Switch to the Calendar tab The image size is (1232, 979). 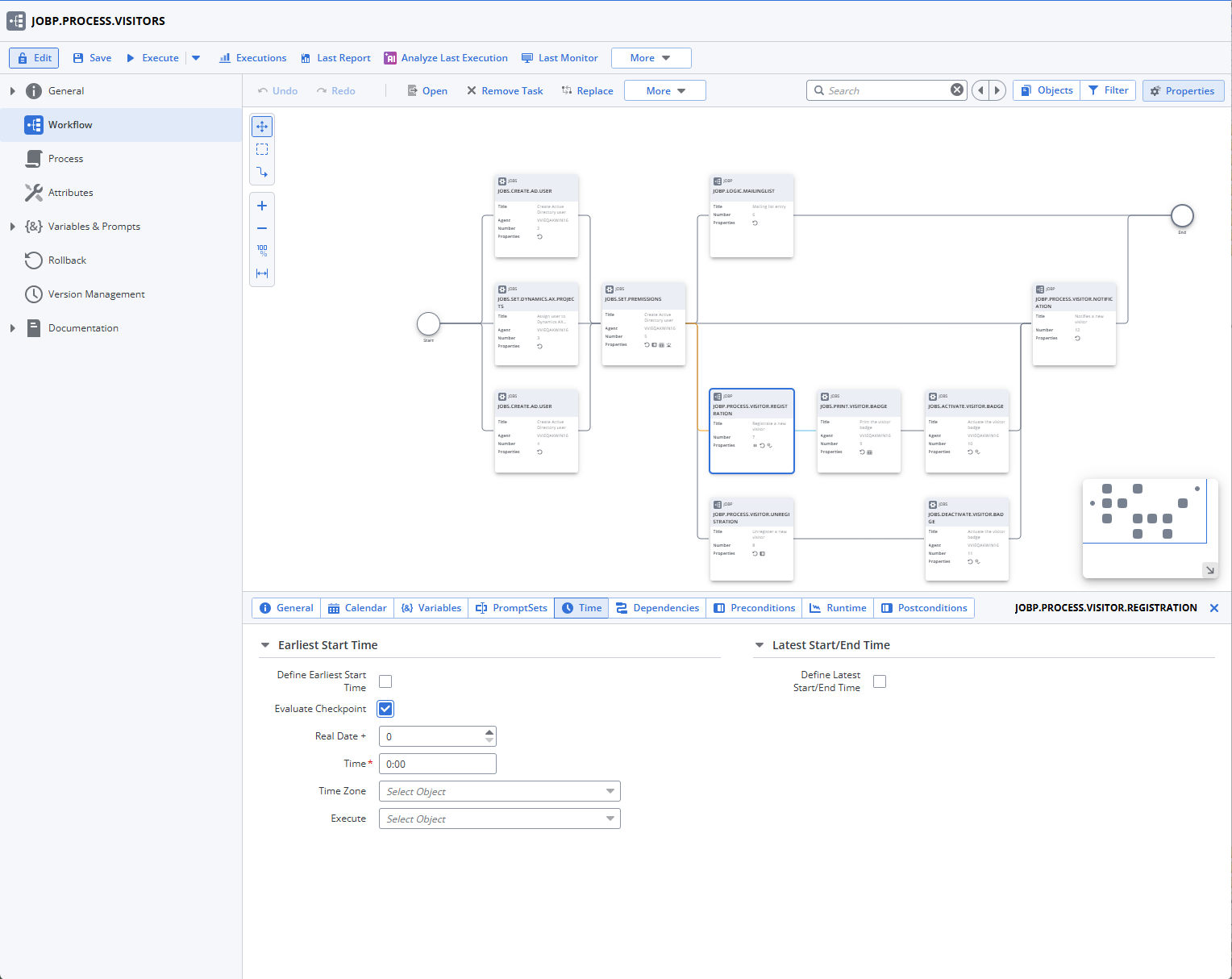pyautogui.click(x=357, y=608)
